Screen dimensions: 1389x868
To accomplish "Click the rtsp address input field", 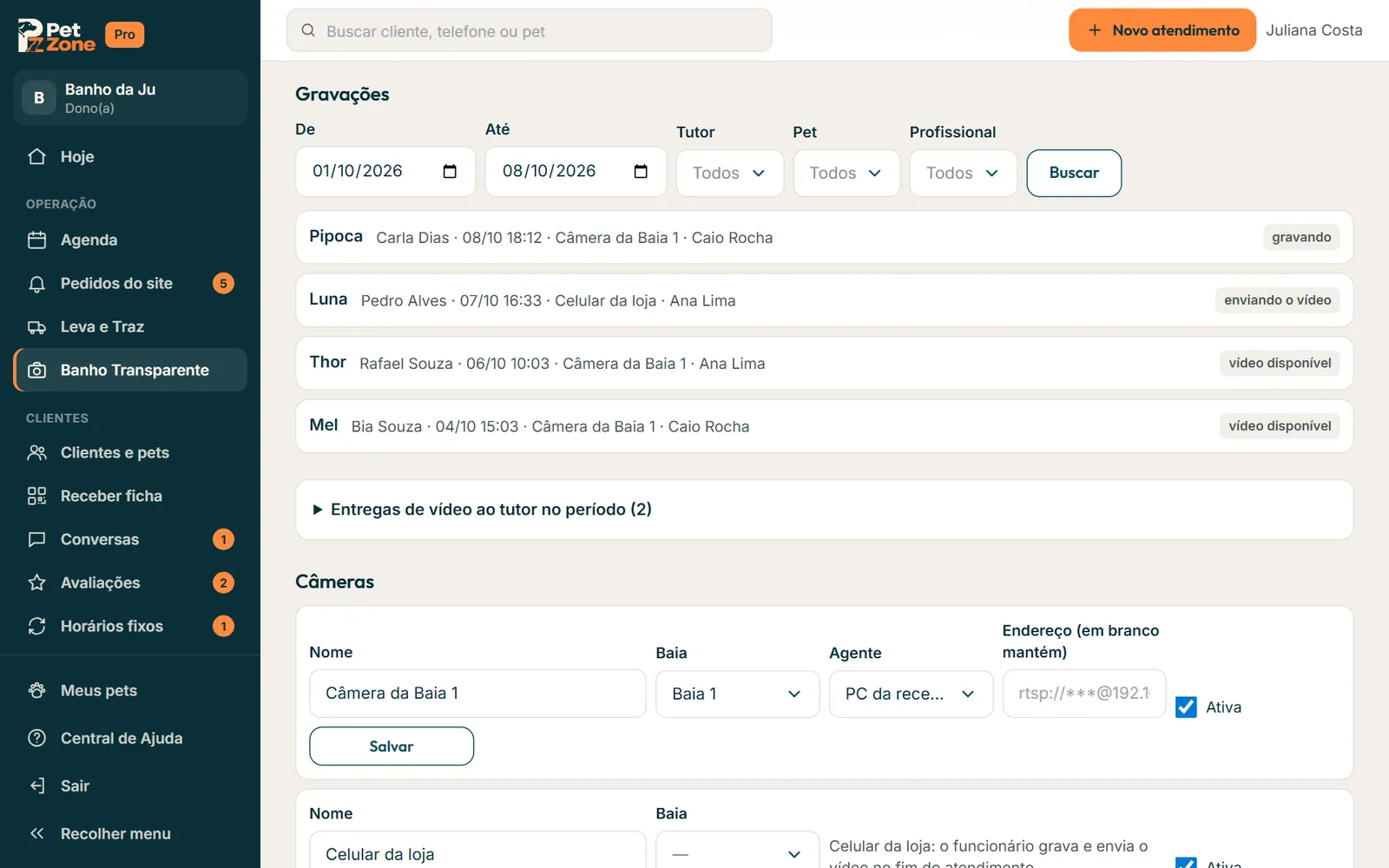I will click(1084, 694).
